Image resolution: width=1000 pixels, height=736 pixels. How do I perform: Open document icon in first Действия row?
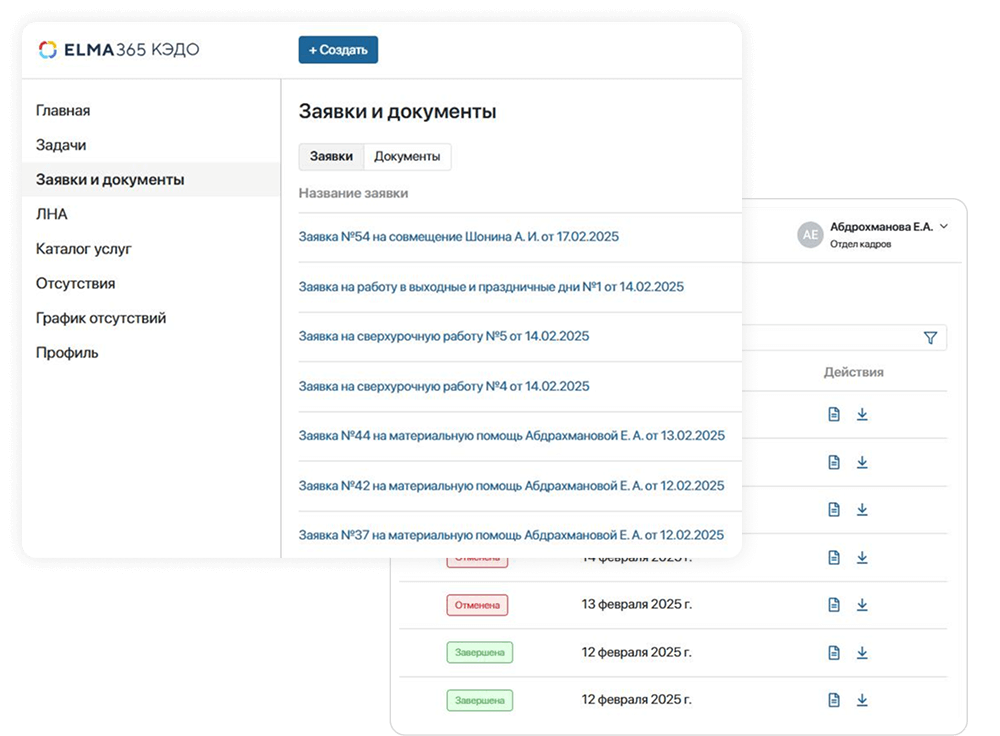(834, 414)
